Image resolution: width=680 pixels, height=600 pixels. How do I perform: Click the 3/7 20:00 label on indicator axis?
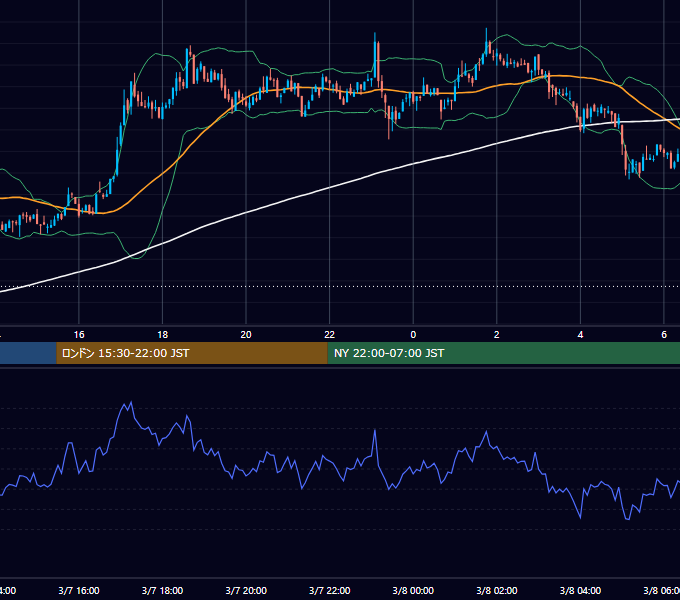246,590
